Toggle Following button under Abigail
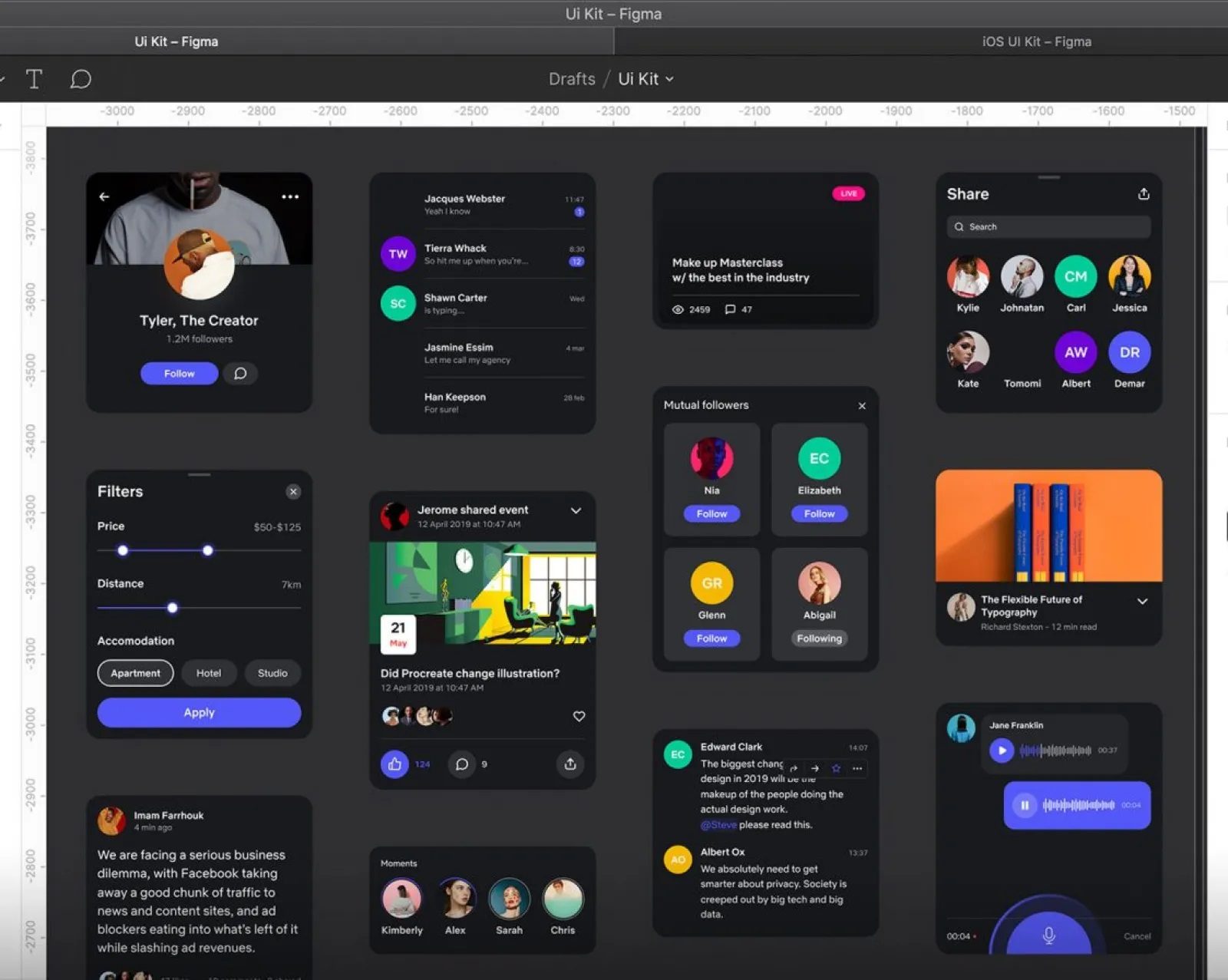 click(819, 638)
